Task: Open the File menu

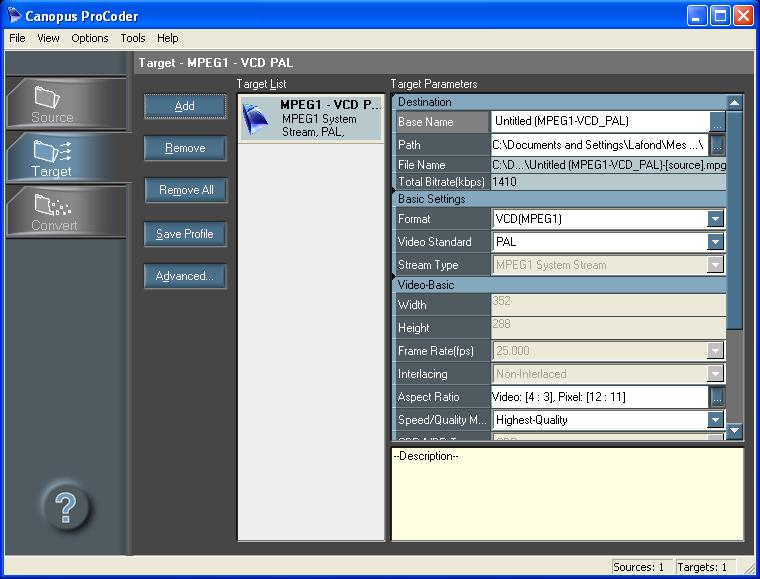Action: click(17, 38)
